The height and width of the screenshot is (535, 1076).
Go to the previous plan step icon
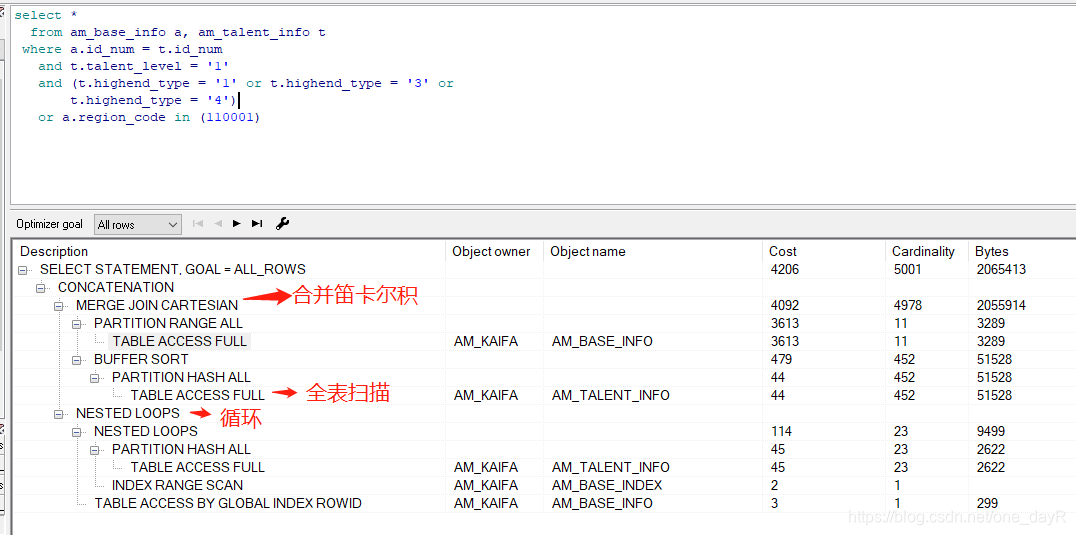click(218, 224)
